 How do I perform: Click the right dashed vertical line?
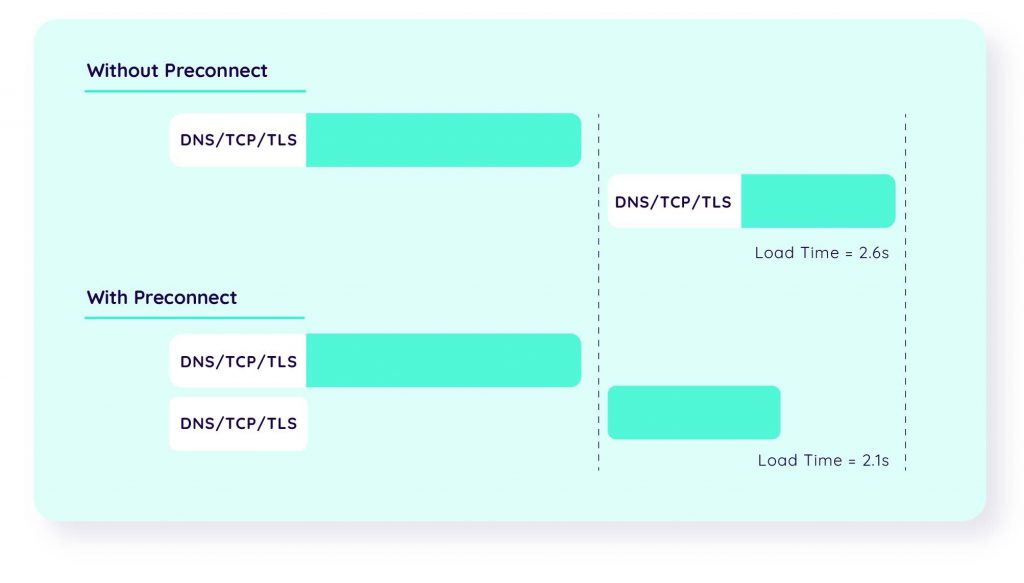click(x=905, y=300)
